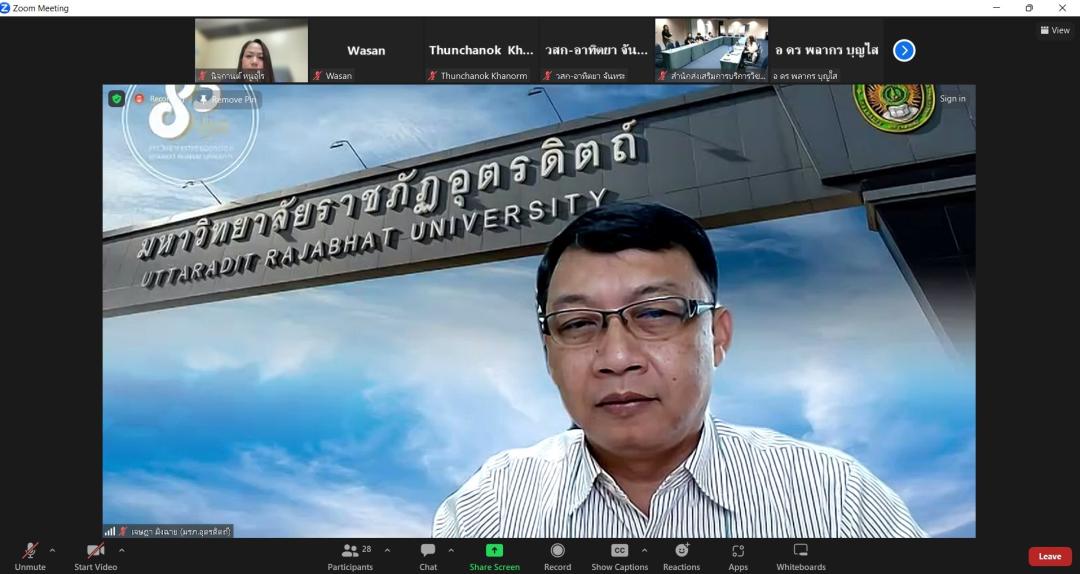1080x574 pixels.
Task: Open the Chat panel
Action: [x=428, y=555]
